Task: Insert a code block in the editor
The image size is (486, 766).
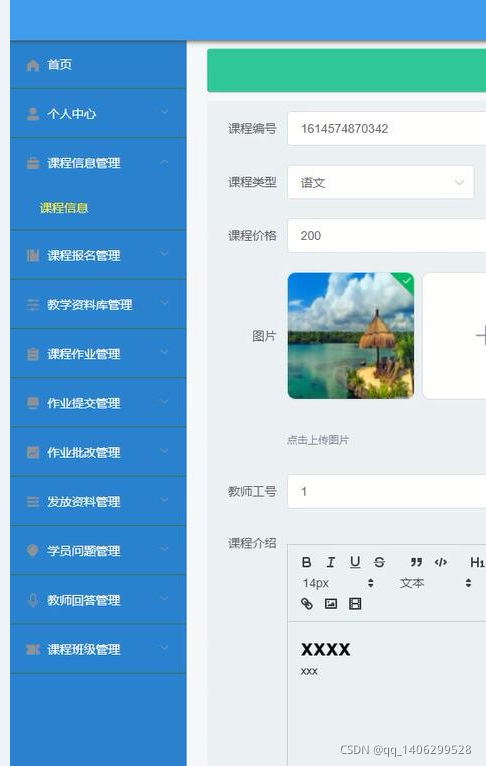Action: tap(441, 562)
